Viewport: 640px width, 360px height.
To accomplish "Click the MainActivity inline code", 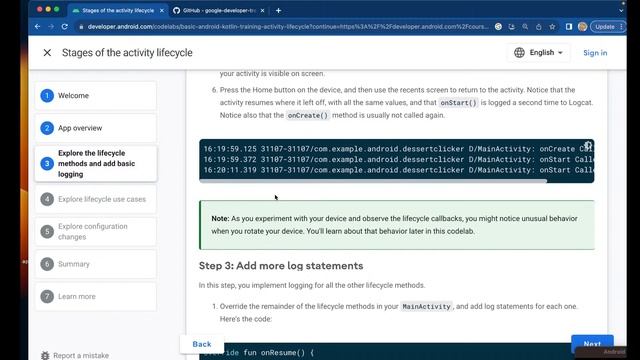I will tap(427, 307).
